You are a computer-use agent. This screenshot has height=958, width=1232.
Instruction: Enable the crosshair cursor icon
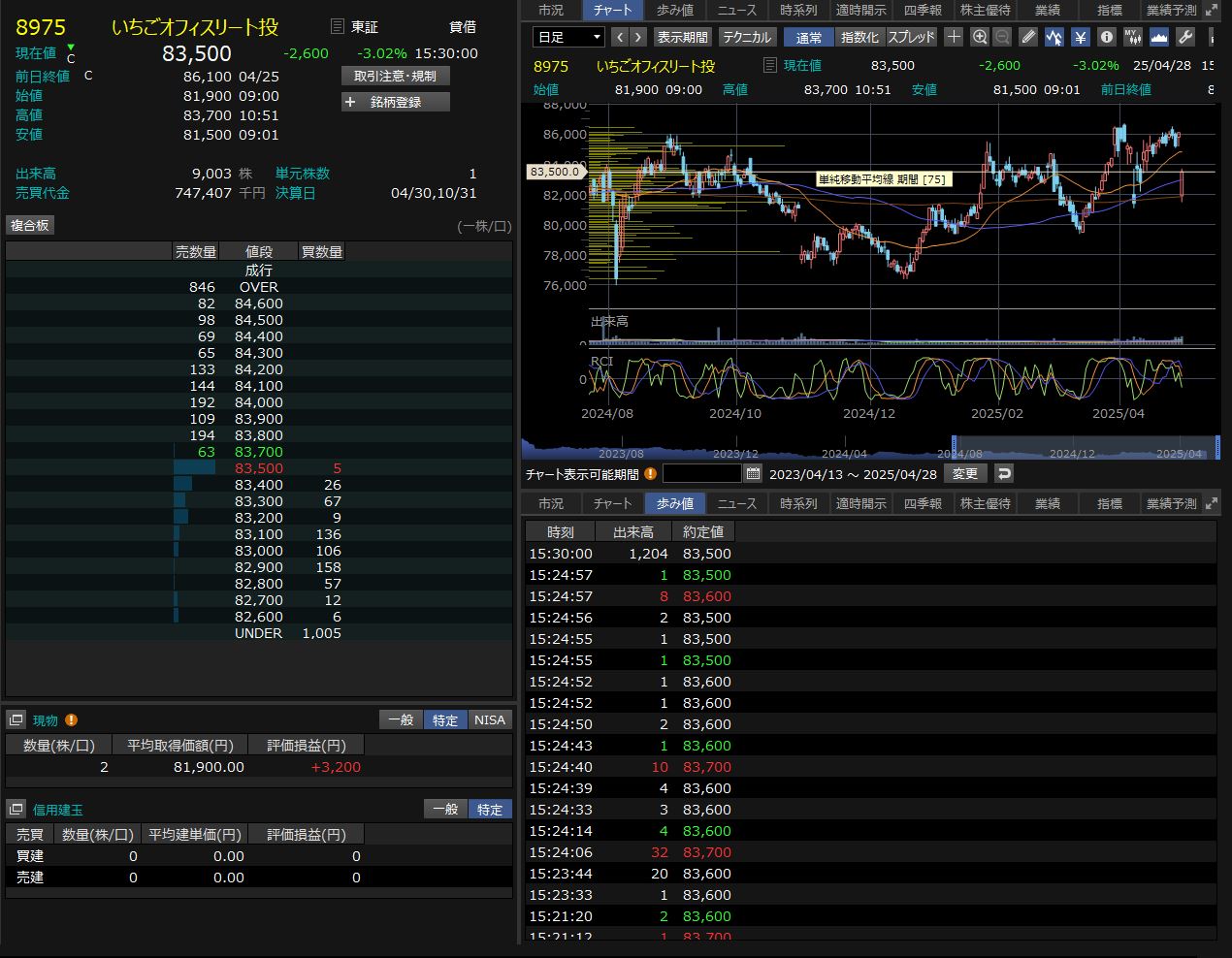coord(954,37)
